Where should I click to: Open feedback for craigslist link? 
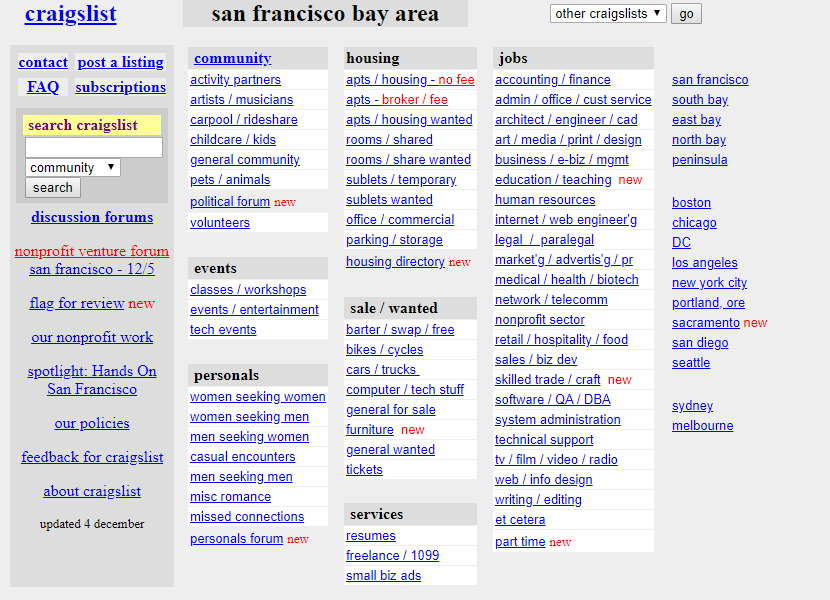(x=92, y=457)
